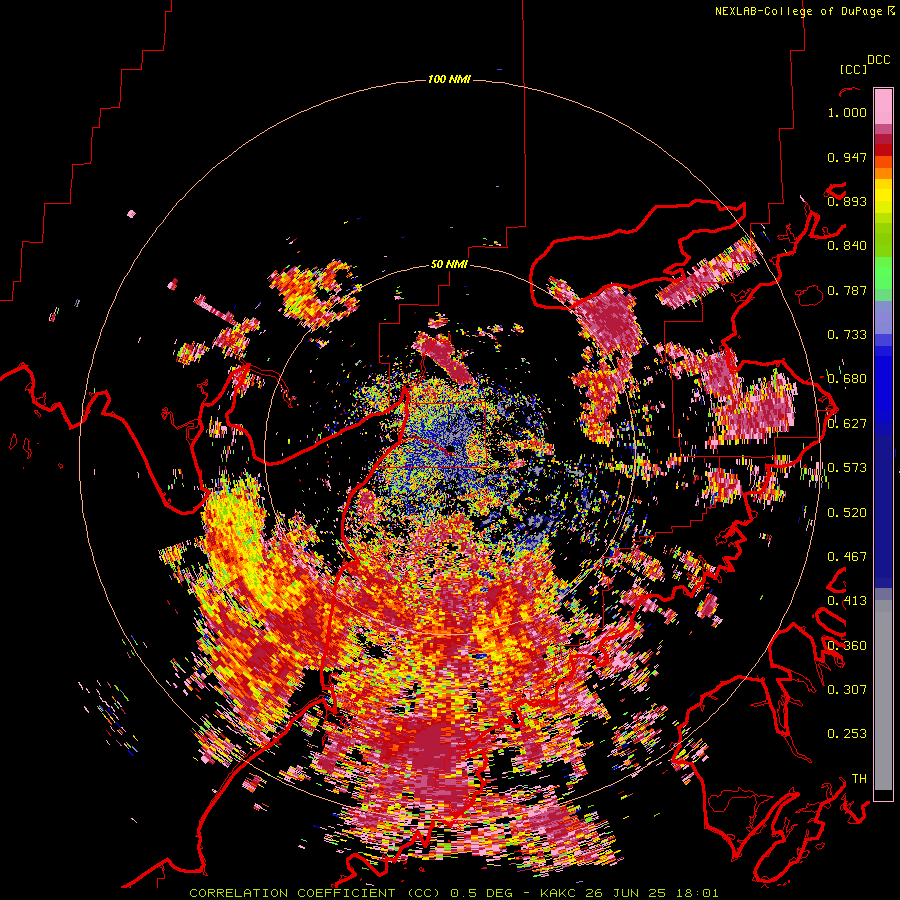The width and height of the screenshot is (900, 900).
Task: Click the DCC label above color scale
Action: coord(879,60)
